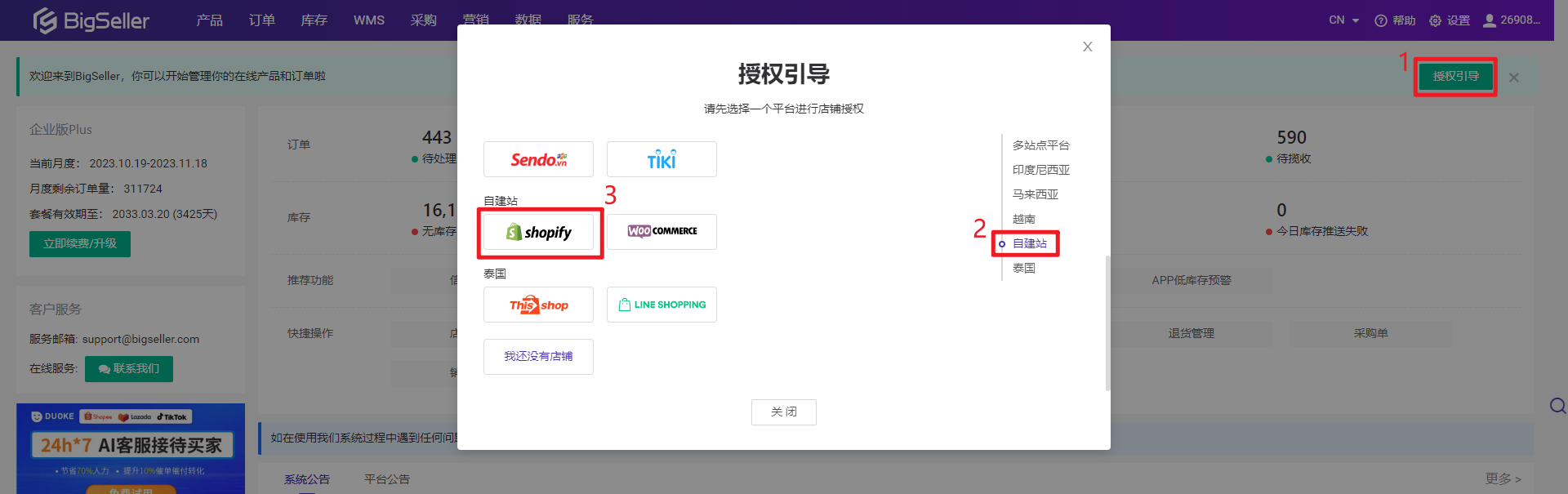Click the 联系我们 chat button

(129, 369)
